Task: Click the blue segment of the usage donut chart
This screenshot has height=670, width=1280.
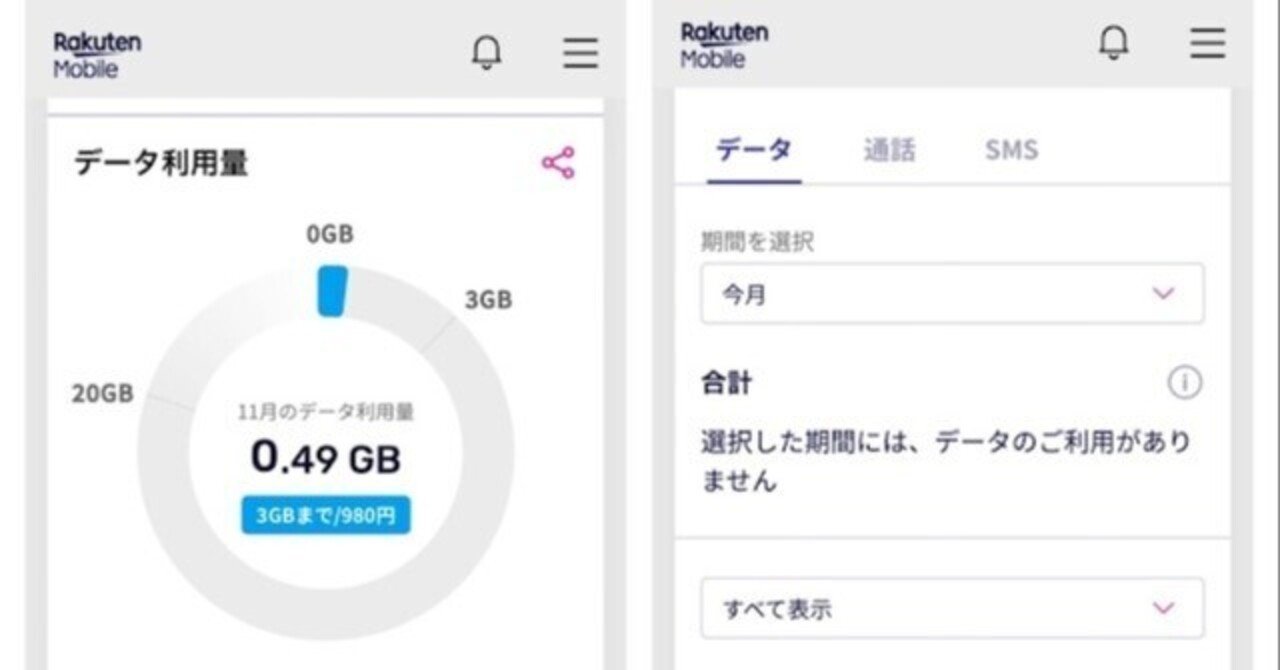Action: tap(331, 292)
